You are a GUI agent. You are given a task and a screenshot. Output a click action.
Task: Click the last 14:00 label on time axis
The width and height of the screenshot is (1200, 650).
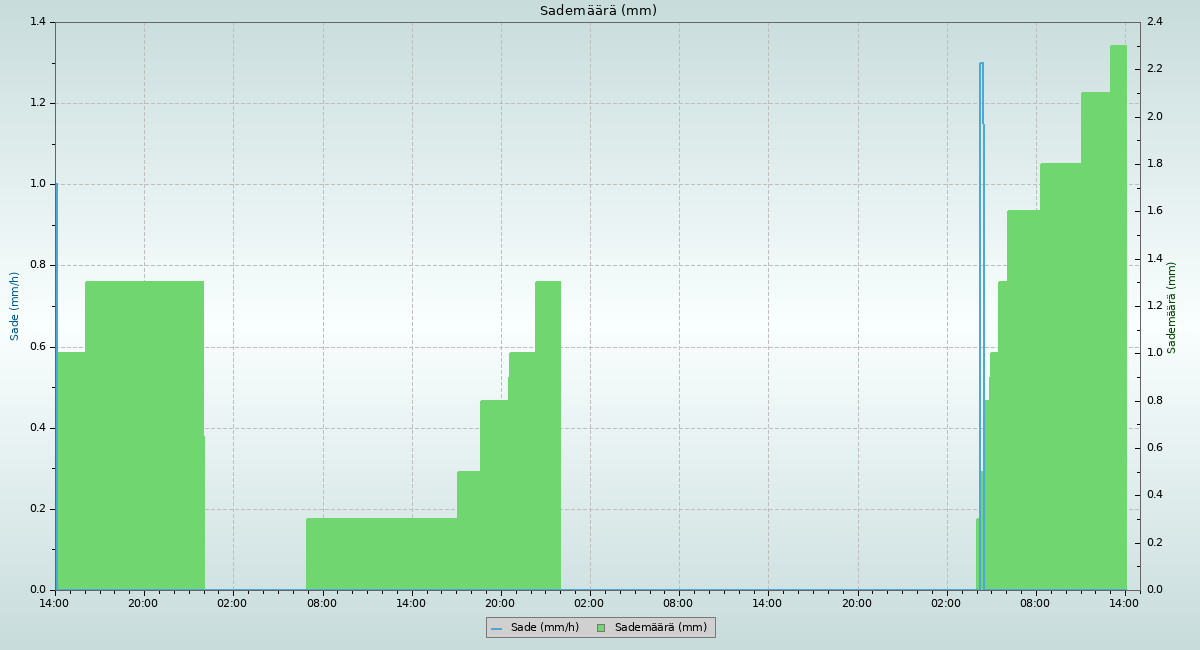[1125, 603]
